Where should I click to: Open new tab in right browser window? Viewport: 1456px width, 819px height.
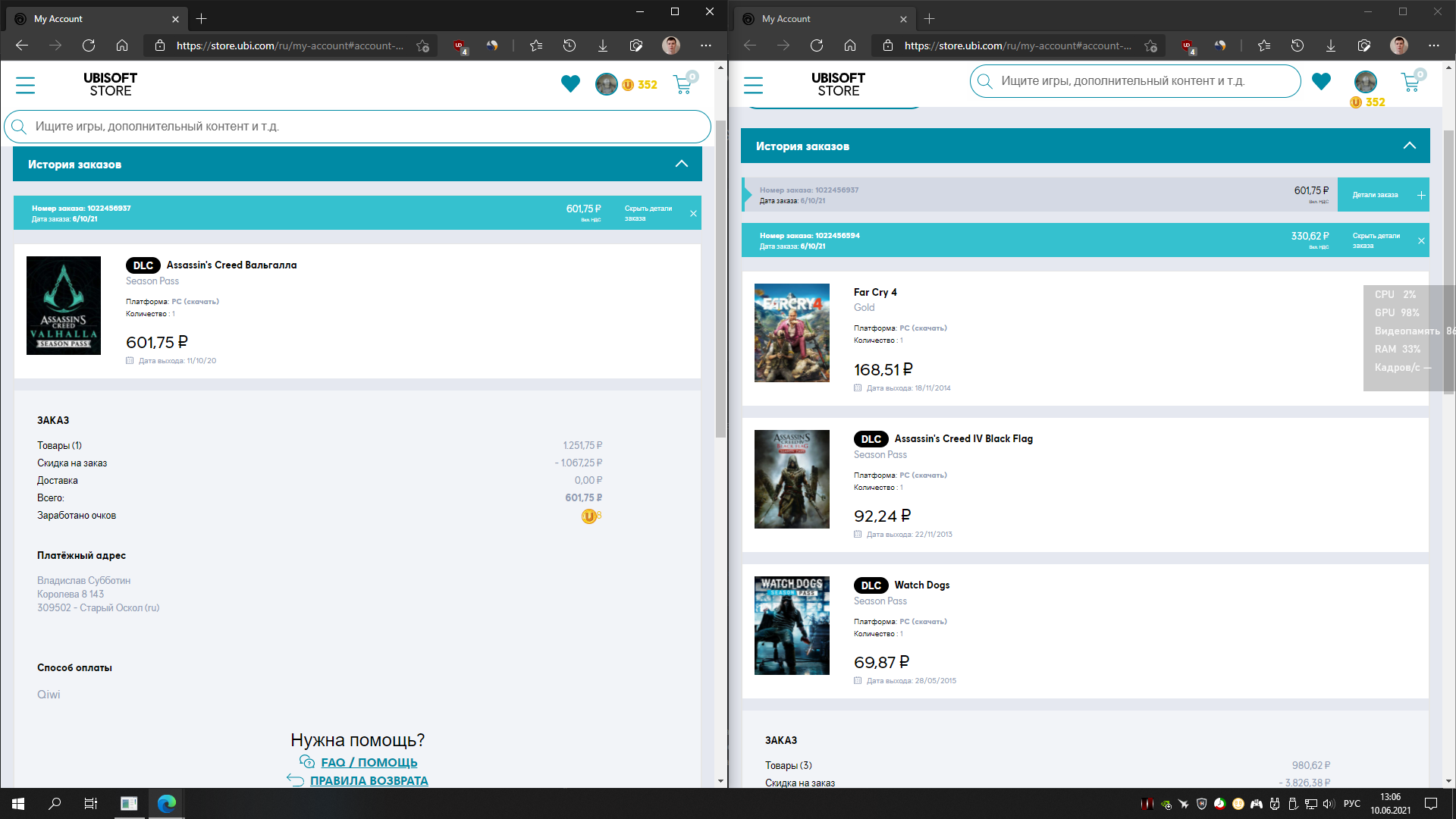929,18
